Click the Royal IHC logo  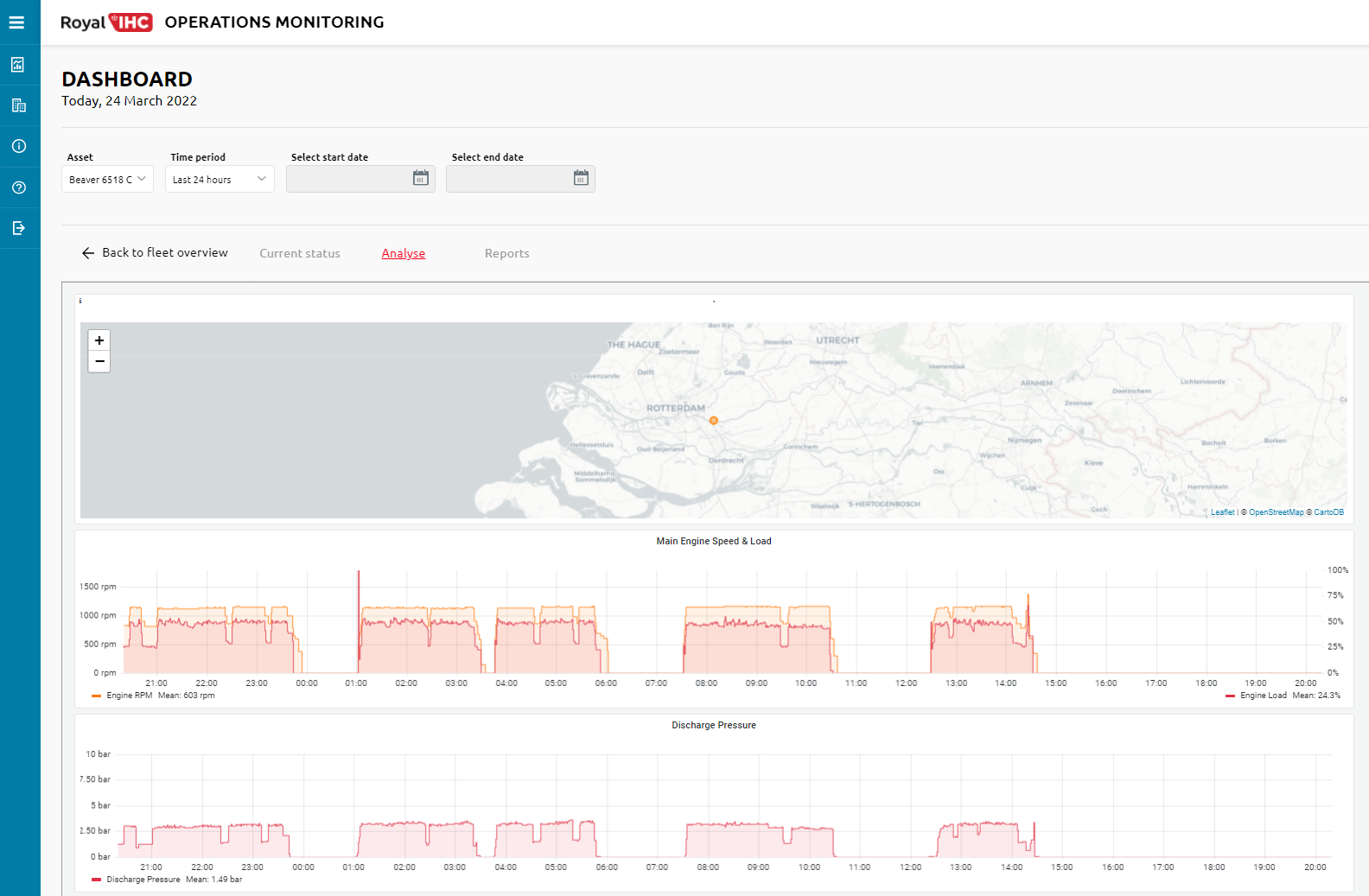(106, 22)
